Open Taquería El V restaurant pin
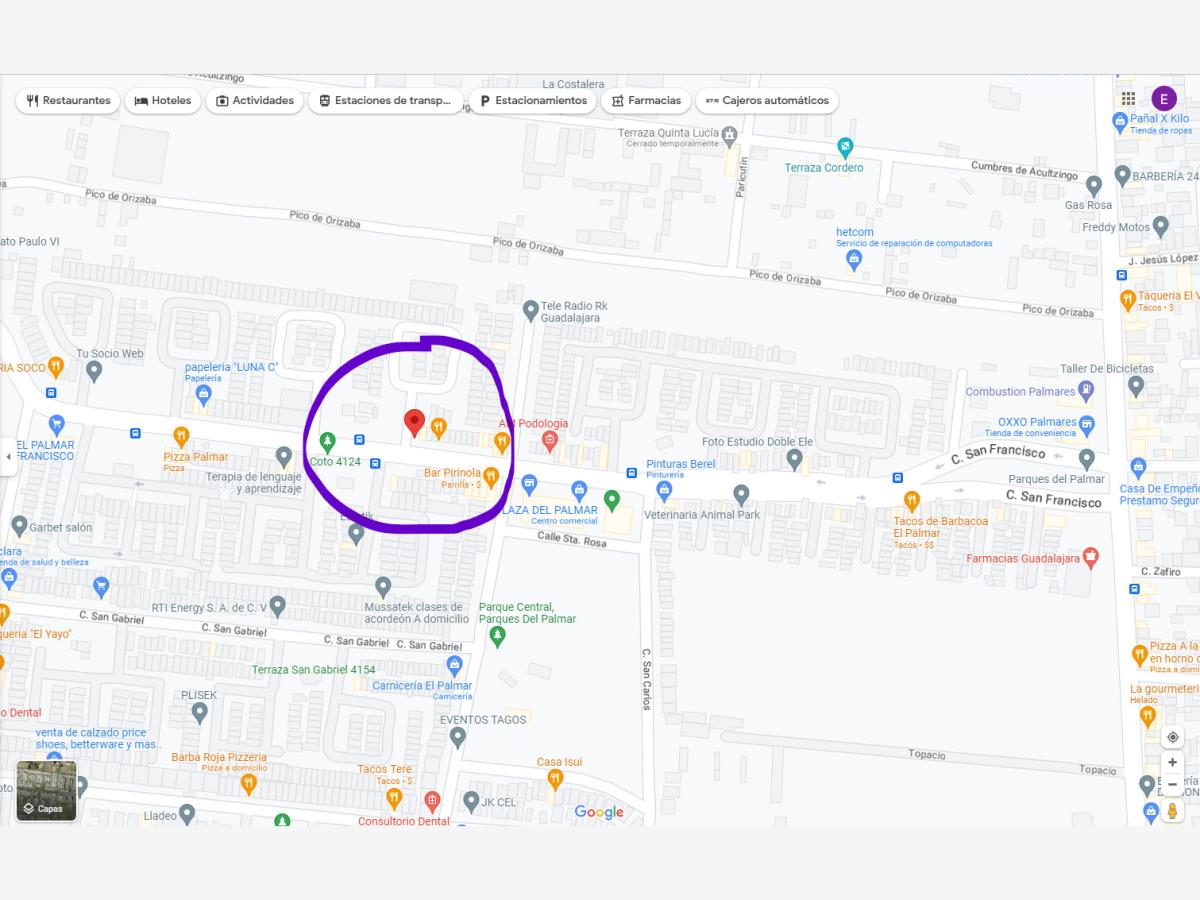Viewport: 1200px width, 900px height. click(x=1128, y=299)
